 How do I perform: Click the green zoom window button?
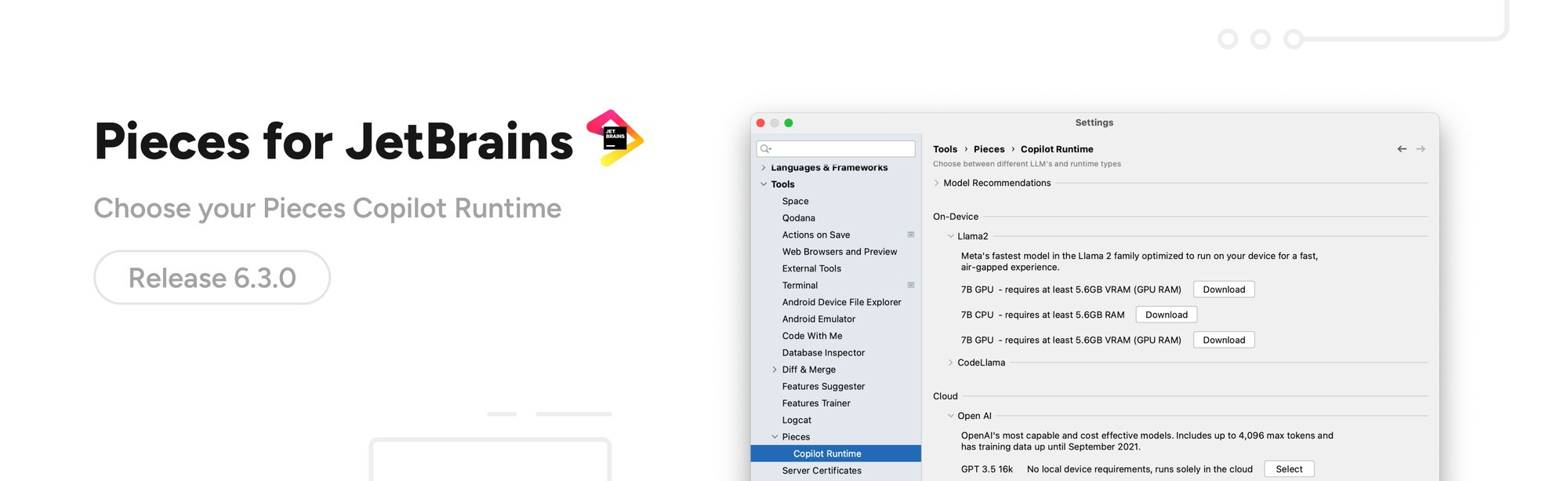(x=789, y=123)
